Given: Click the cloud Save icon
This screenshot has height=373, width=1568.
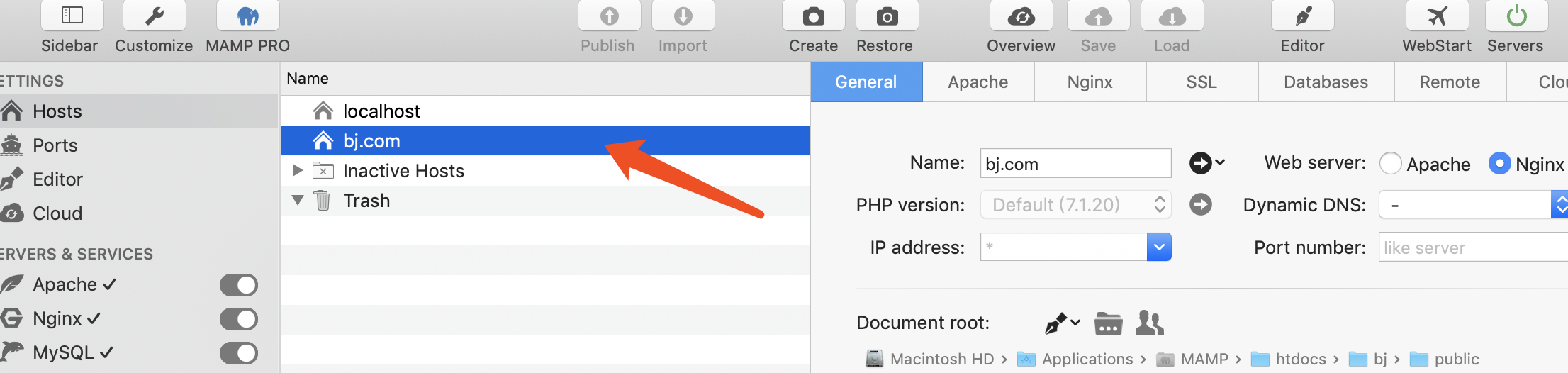Looking at the screenshot, I should pos(1099,15).
